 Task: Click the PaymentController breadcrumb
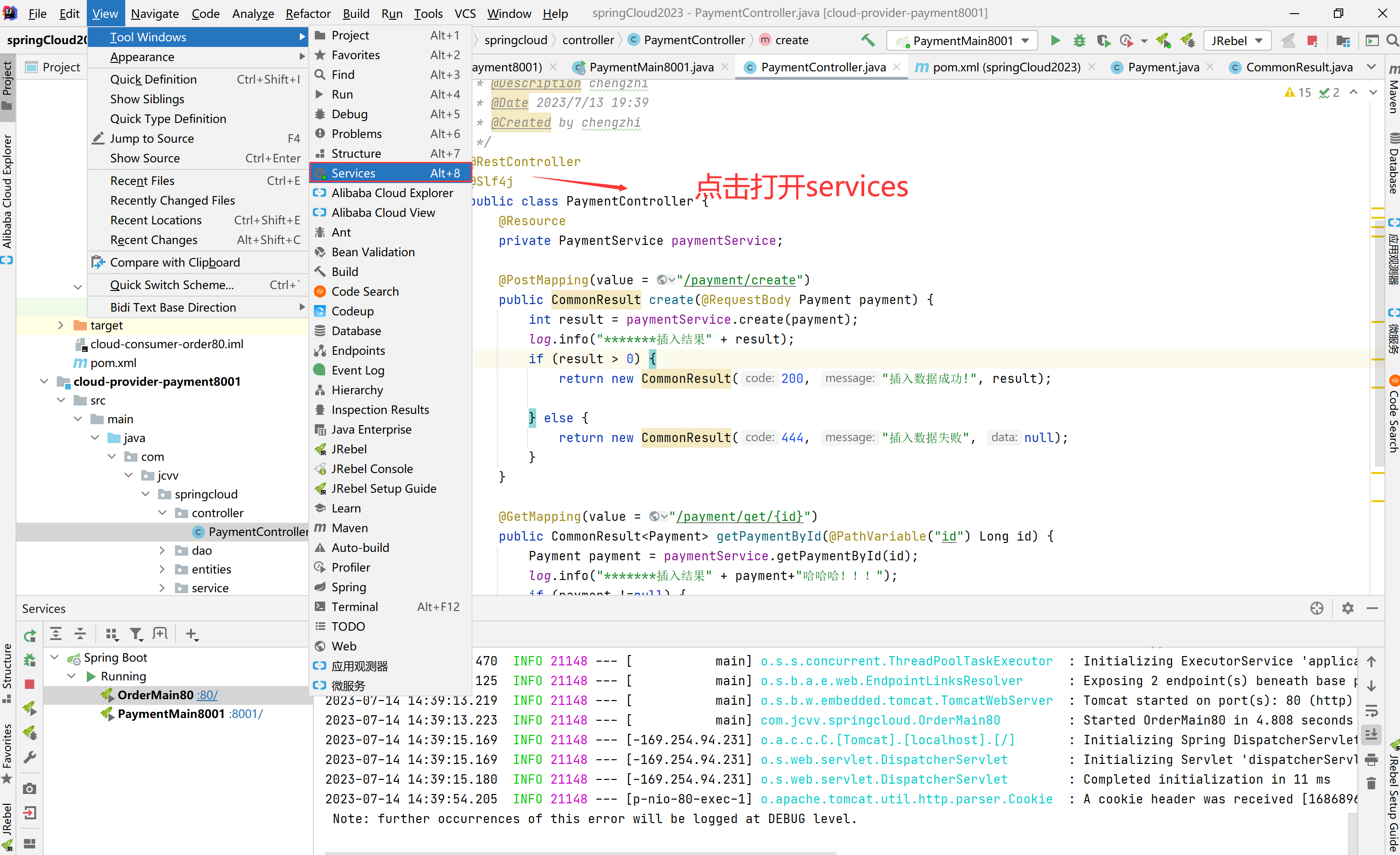[687, 40]
